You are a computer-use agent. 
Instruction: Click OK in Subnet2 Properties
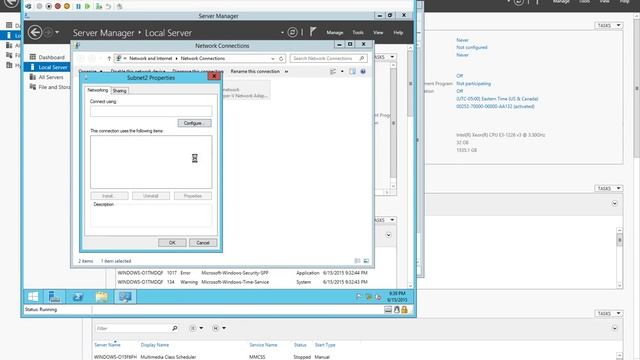172,242
